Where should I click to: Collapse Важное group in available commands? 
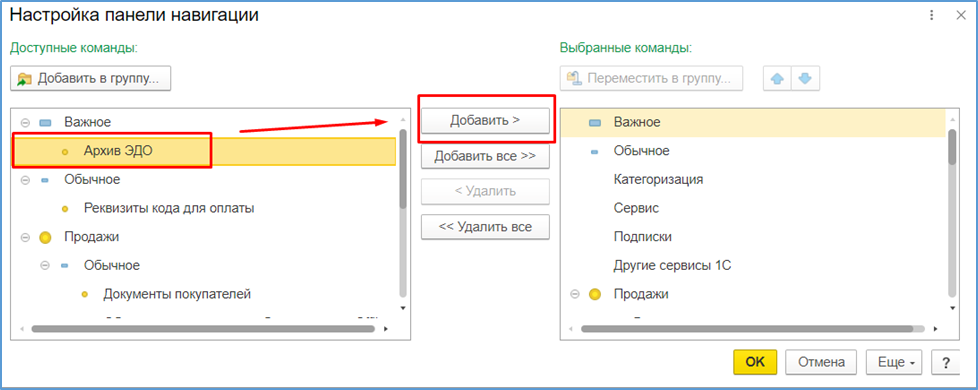point(25,123)
